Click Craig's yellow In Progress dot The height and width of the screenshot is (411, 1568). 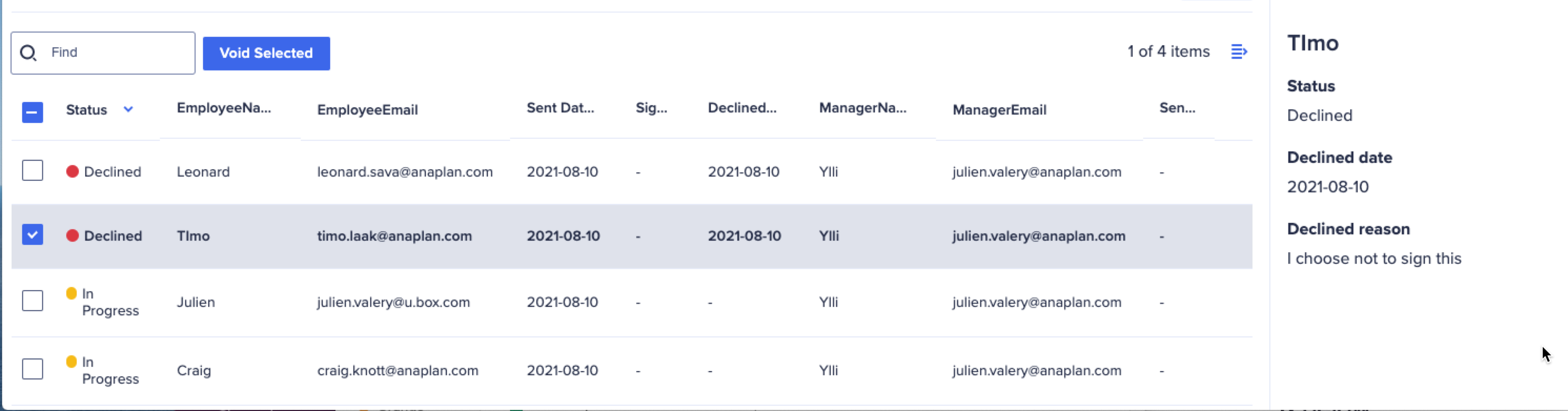71,362
